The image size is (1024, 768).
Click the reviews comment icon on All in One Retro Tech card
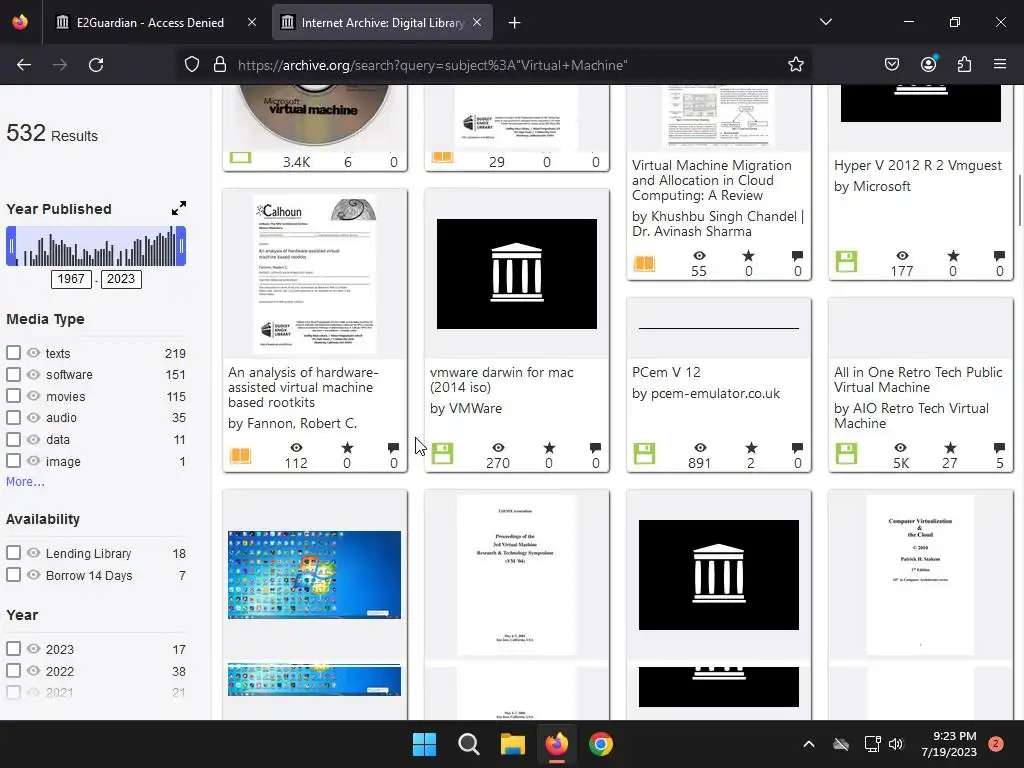point(999,448)
